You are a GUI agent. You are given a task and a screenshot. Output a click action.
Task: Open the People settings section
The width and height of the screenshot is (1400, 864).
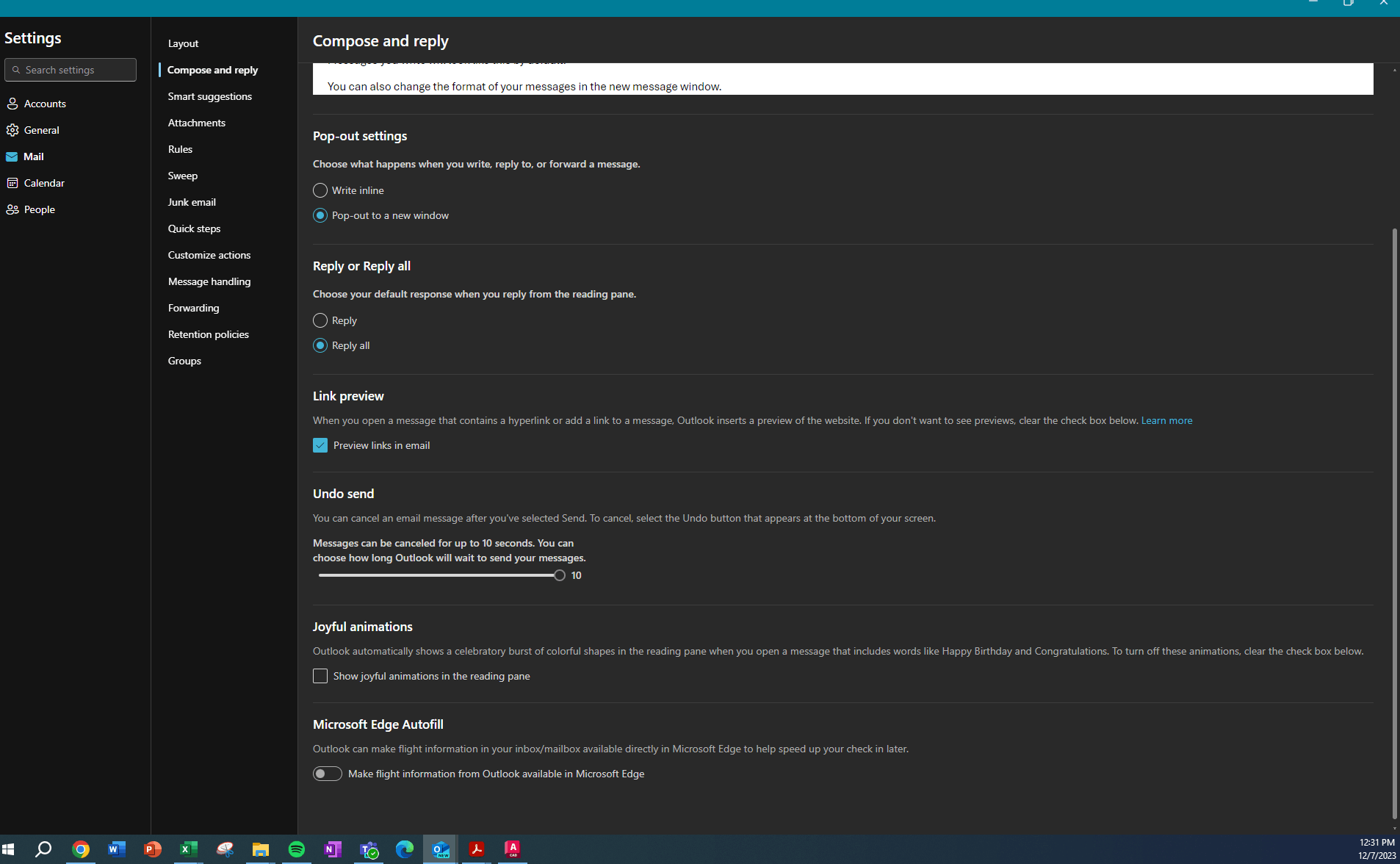coord(40,209)
